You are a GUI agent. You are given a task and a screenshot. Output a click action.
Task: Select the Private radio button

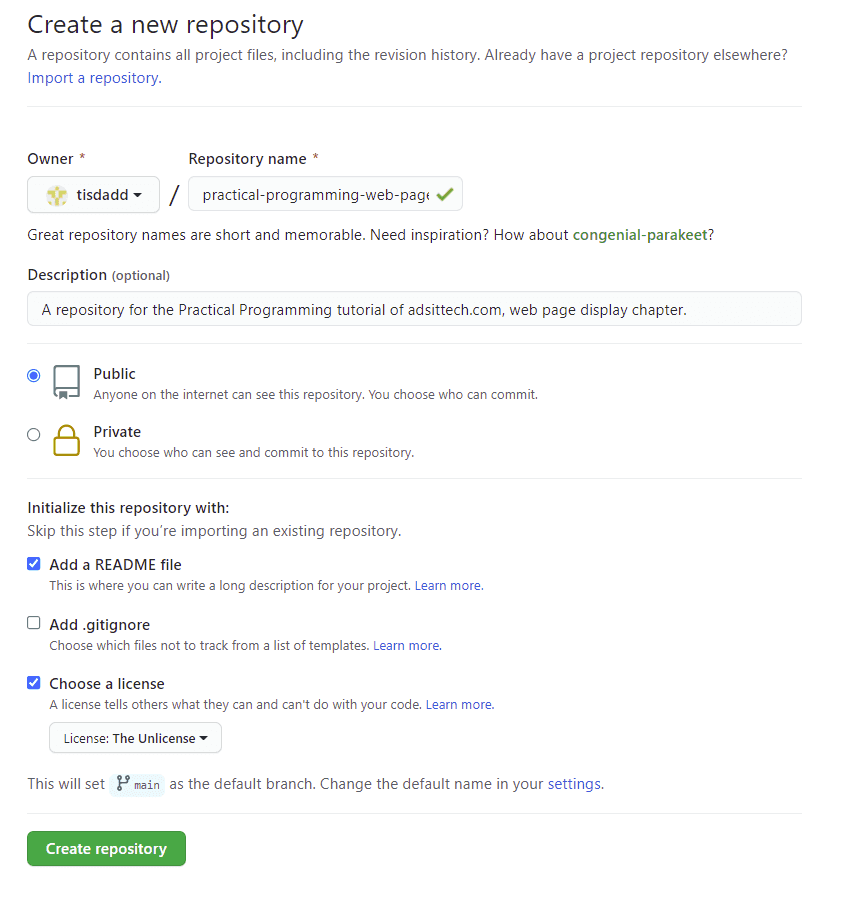(x=33, y=434)
